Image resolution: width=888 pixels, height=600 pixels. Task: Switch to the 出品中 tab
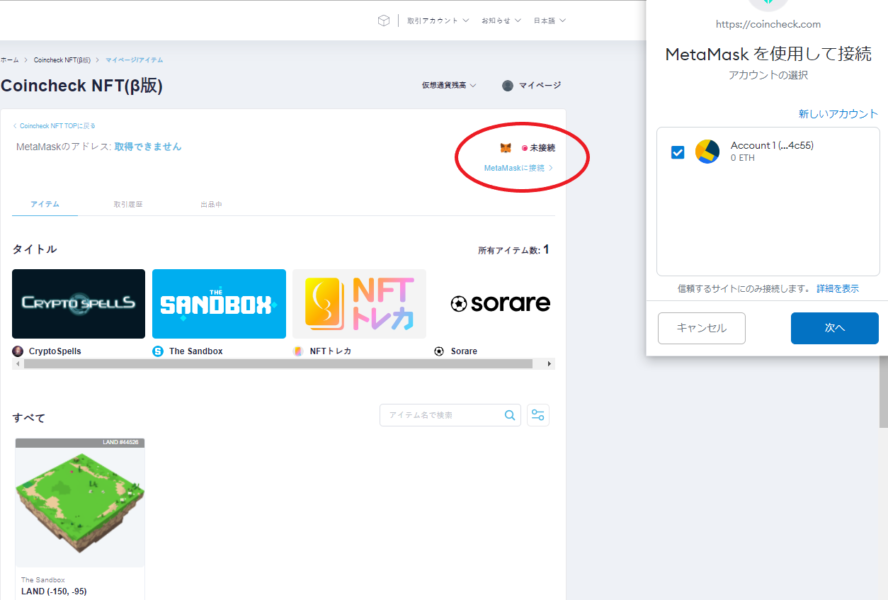pyautogui.click(x=211, y=204)
